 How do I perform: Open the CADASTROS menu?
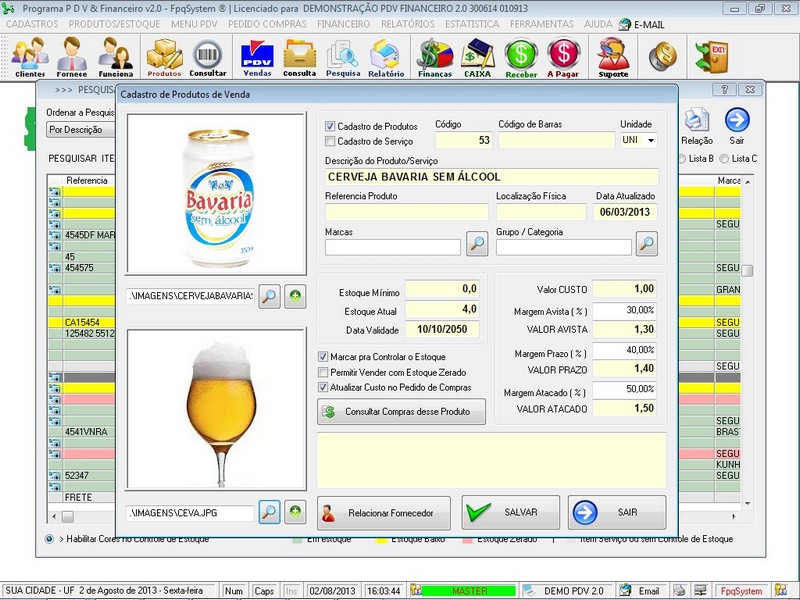point(32,24)
